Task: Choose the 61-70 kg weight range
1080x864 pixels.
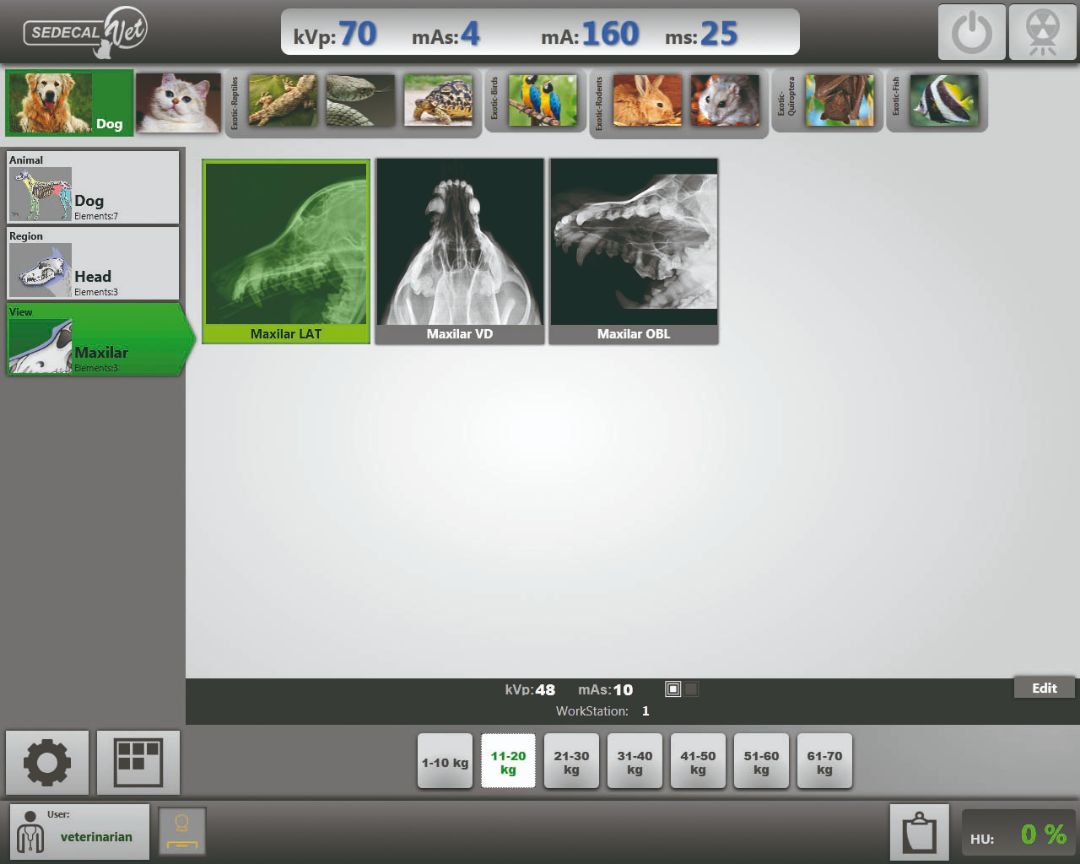Action: tap(824, 762)
